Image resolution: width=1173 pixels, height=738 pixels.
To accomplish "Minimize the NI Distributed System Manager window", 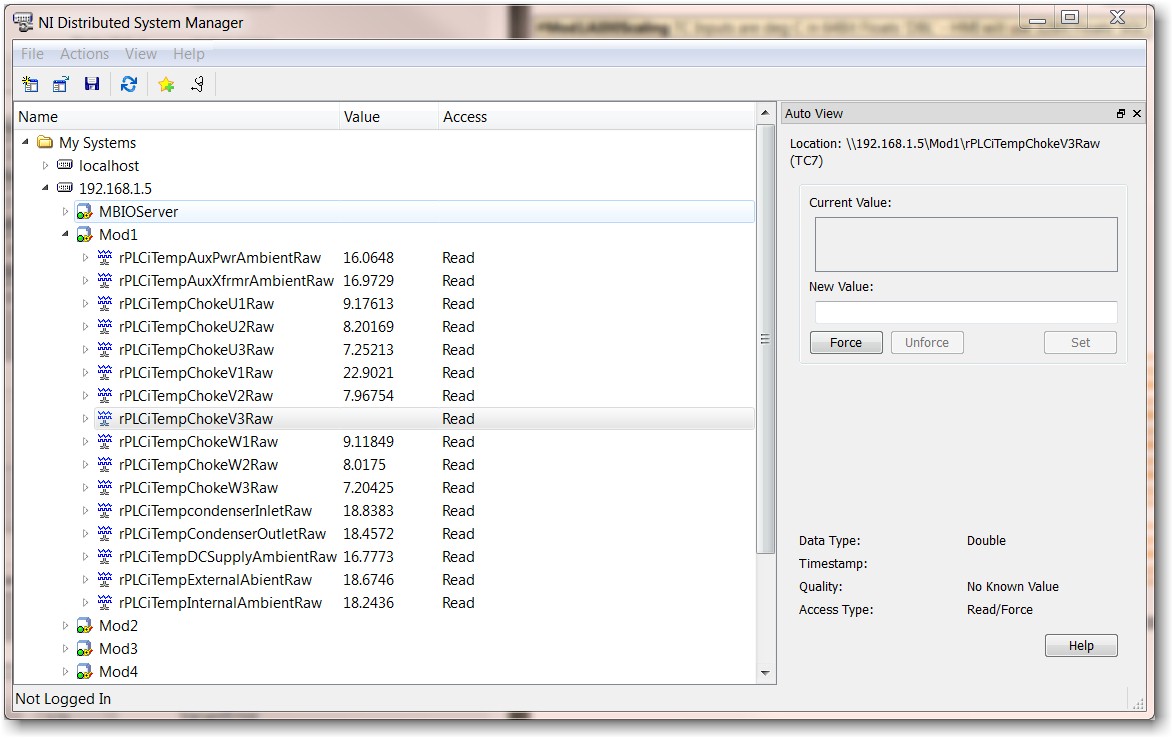I will click(1037, 18).
